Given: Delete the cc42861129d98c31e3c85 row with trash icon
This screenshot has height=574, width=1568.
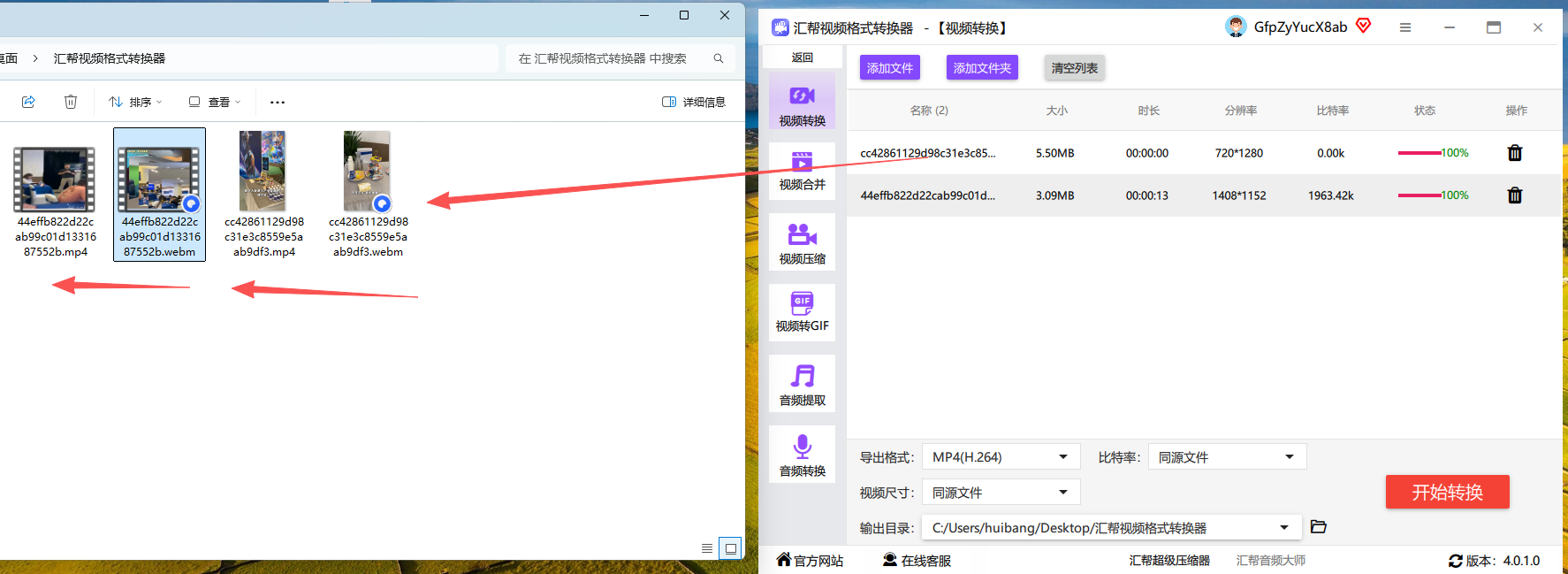Looking at the screenshot, I should (1514, 153).
